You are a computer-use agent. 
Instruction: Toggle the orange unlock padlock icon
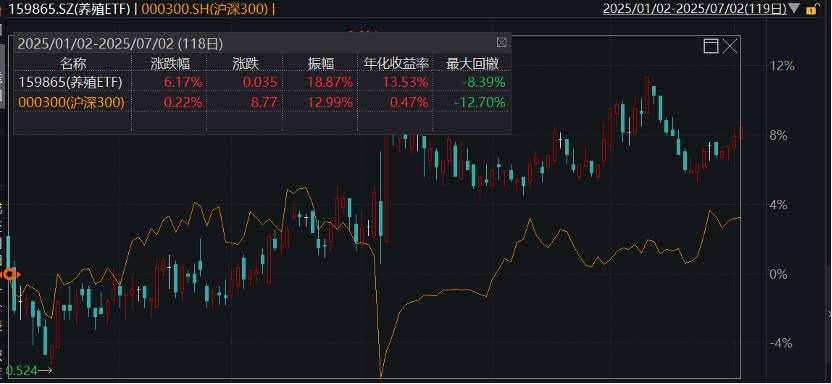pos(810,9)
